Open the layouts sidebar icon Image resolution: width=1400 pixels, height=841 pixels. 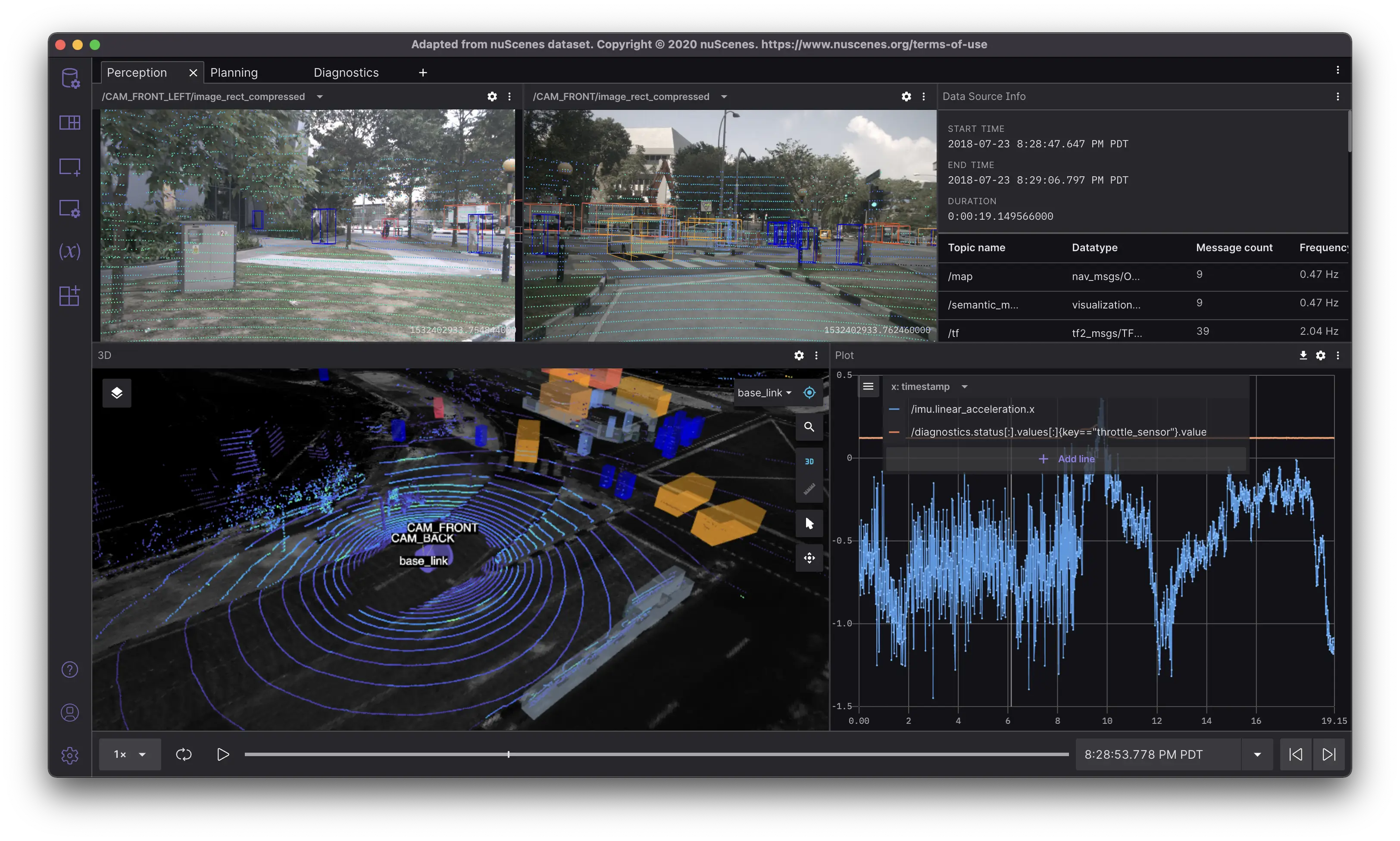[x=70, y=122]
